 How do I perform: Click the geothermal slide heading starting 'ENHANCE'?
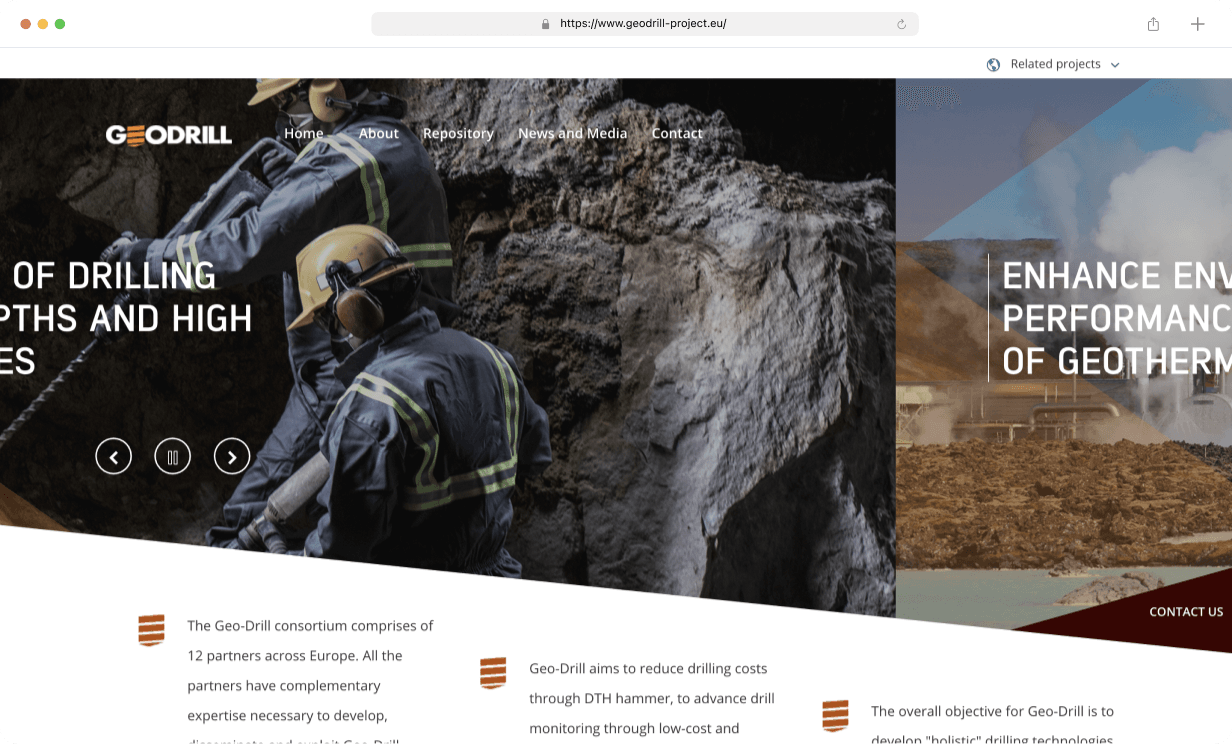(1117, 318)
